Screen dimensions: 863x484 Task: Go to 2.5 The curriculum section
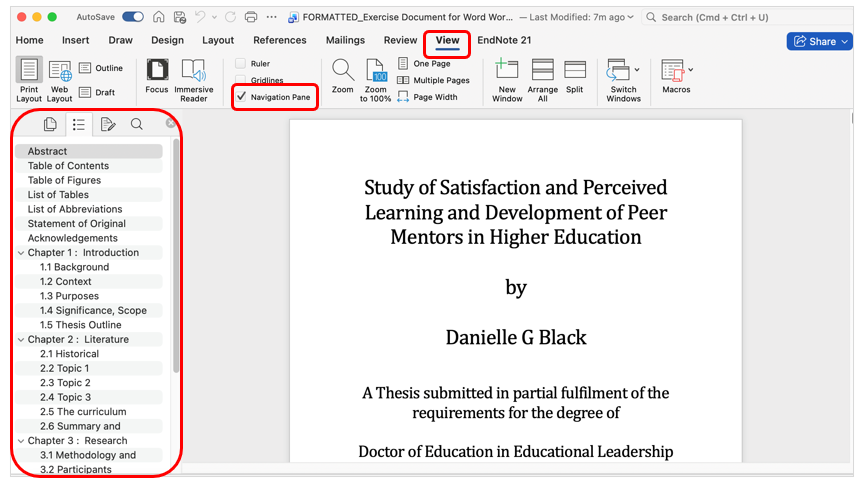[89, 412]
